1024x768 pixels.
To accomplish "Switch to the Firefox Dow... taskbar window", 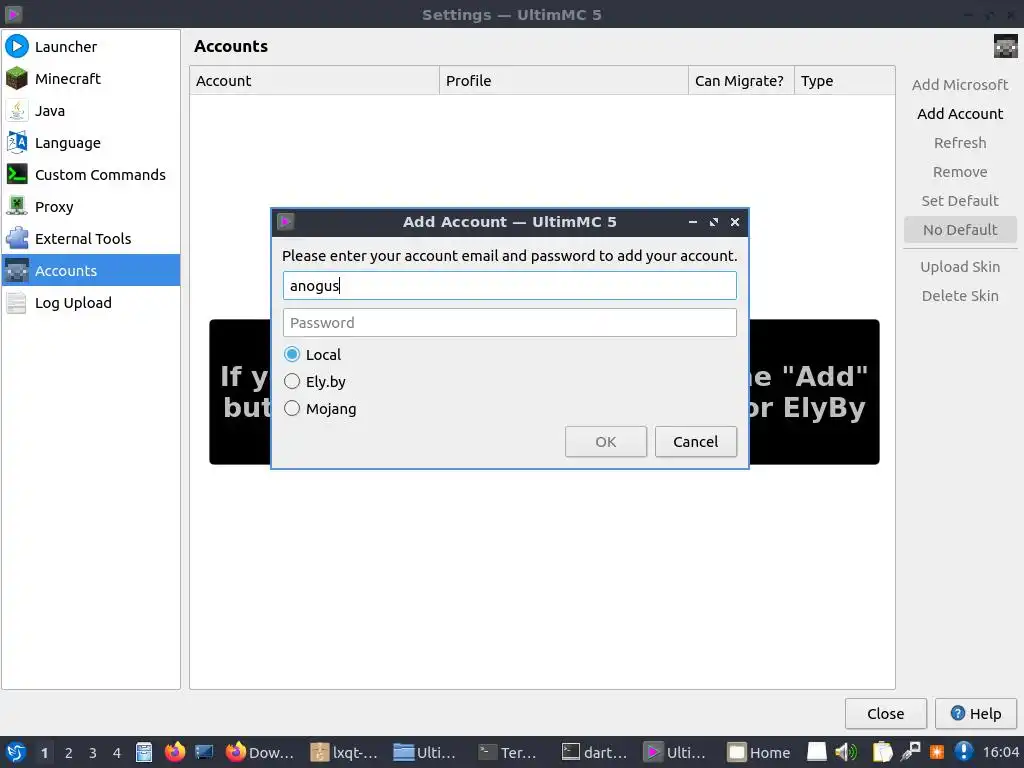I will (260, 752).
